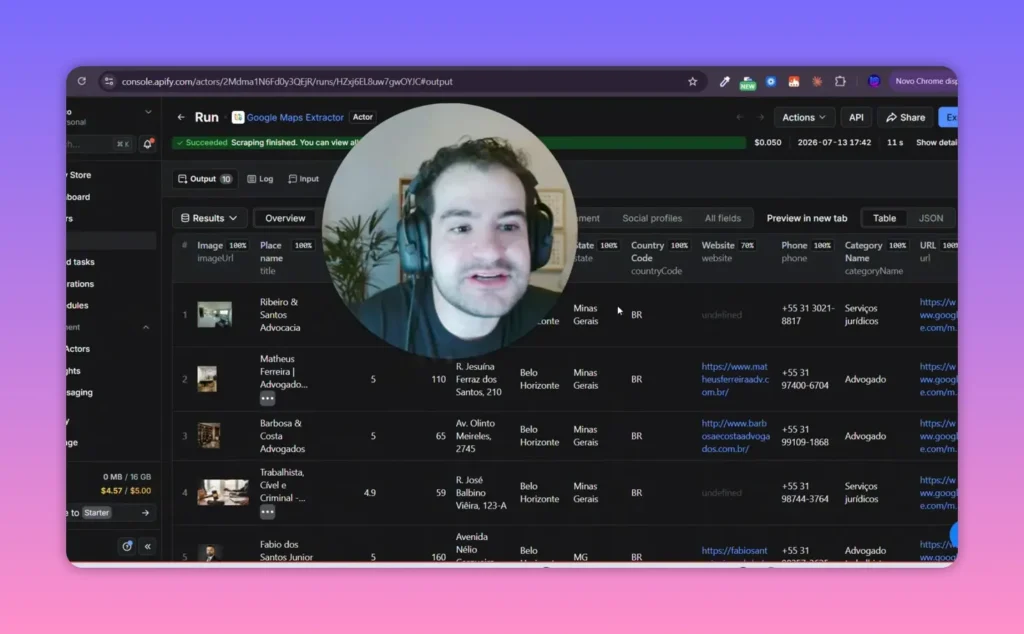1024x634 pixels.
Task: Open the Actions dropdown menu
Action: (x=804, y=118)
